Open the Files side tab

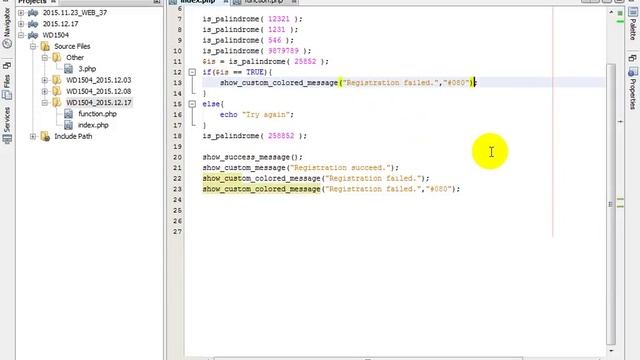point(7,87)
